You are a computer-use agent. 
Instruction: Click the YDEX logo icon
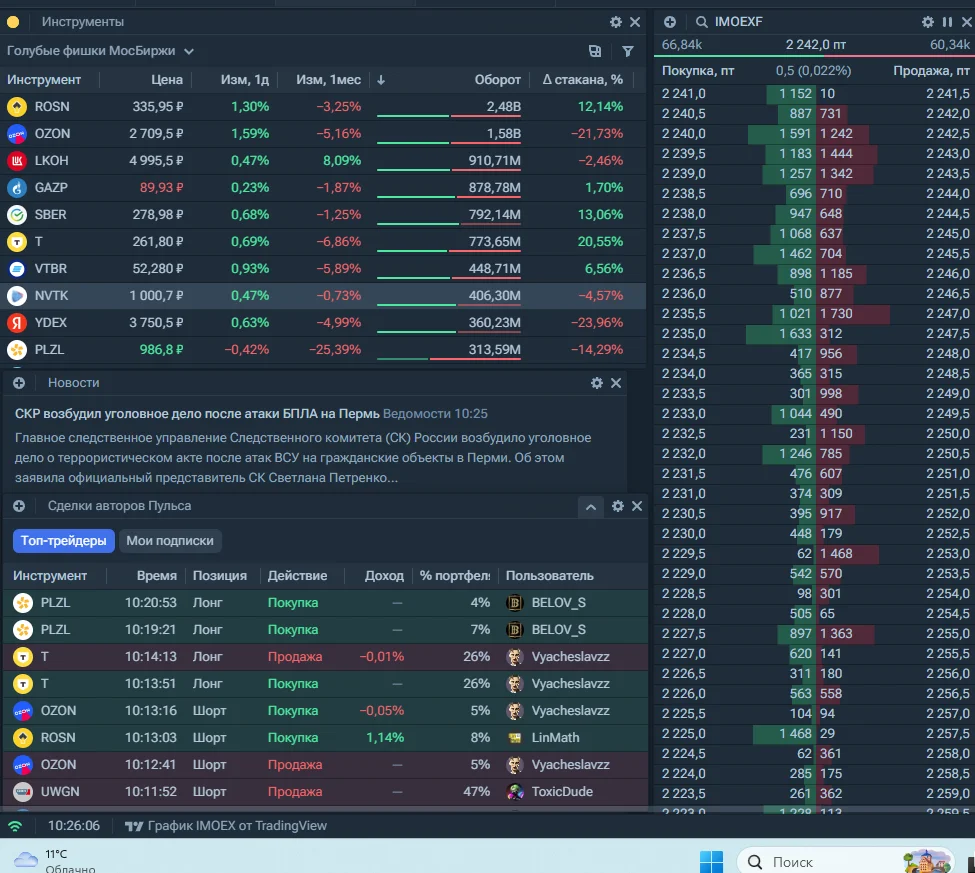coord(17,323)
